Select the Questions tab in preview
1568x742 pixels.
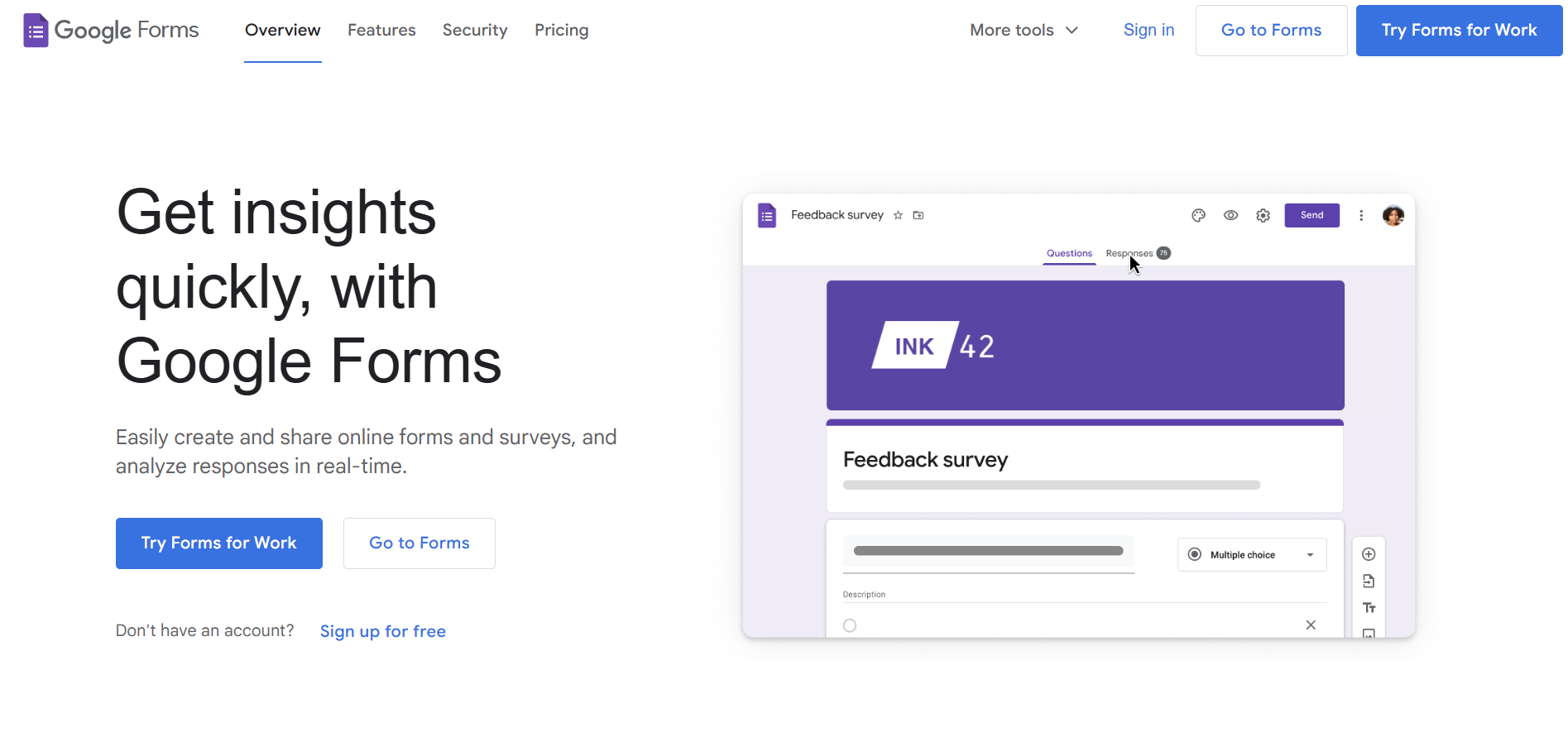1069,253
